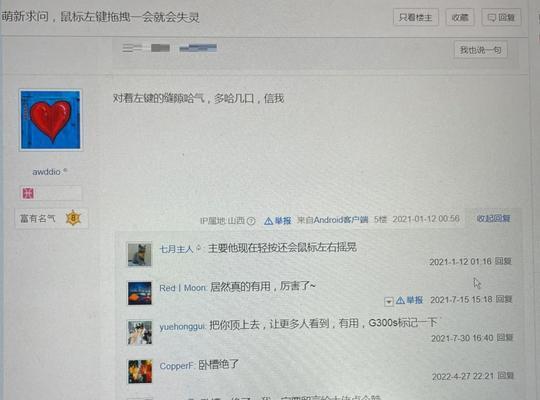This screenshot has height=400, width=540.
Task: Reply to 七月主人's comment
Action: (503, 261)
